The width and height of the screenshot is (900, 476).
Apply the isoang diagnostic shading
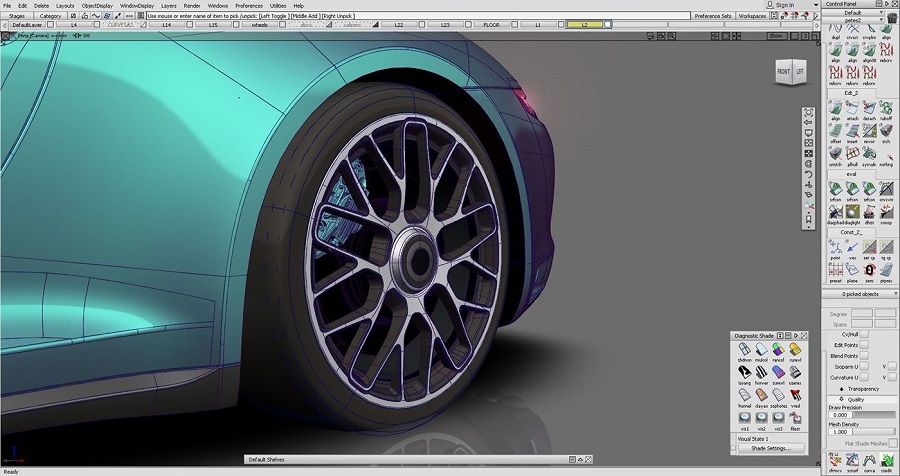[744, 373]
